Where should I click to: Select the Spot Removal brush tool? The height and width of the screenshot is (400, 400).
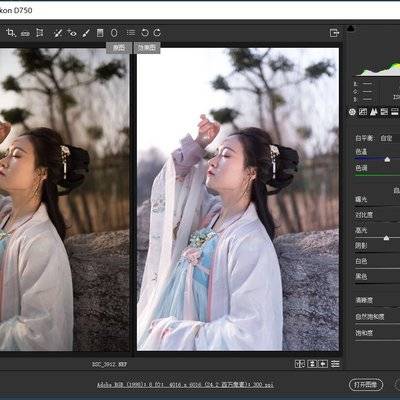click(58, 33)
